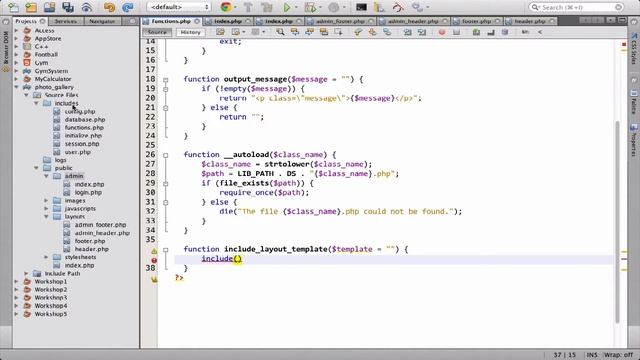Switch to the Navigator tab
640x360 pixels.
tap(102, 21)
